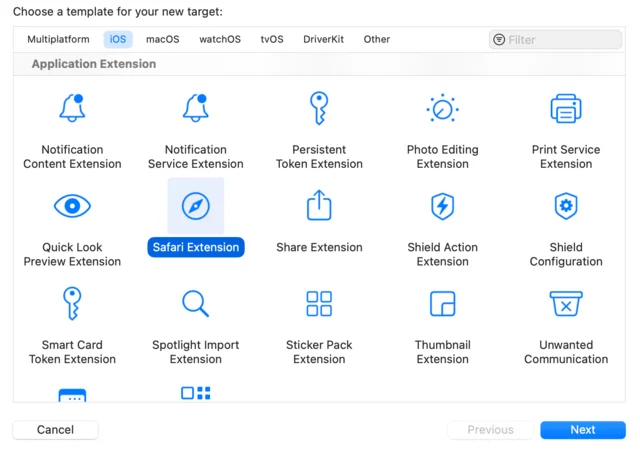The height and width of the screenshot is (451, 640).
Task: Click the 'Persistent Token Extension' label
Action: 319,157
